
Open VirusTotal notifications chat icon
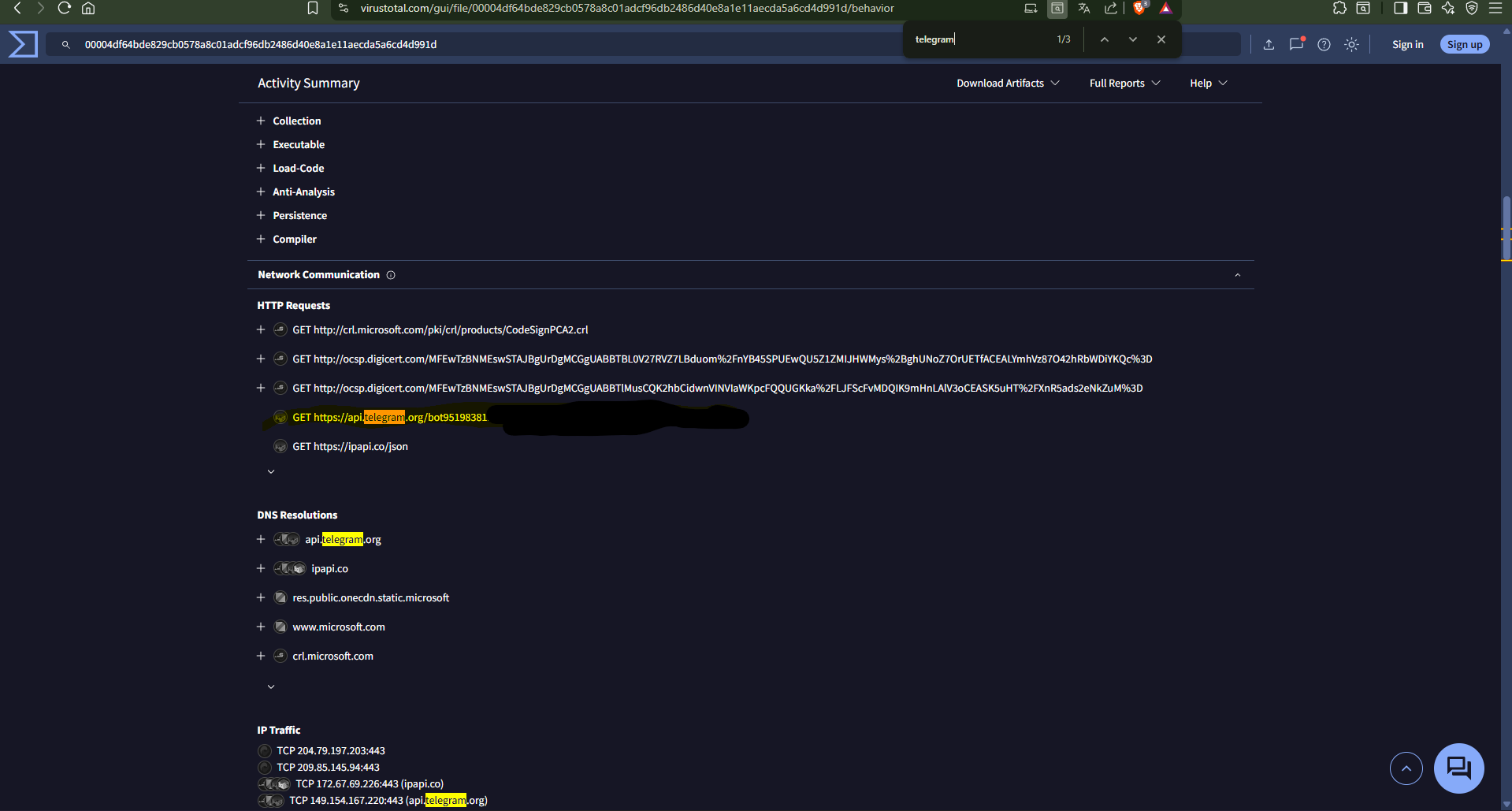click(1296, 44)
